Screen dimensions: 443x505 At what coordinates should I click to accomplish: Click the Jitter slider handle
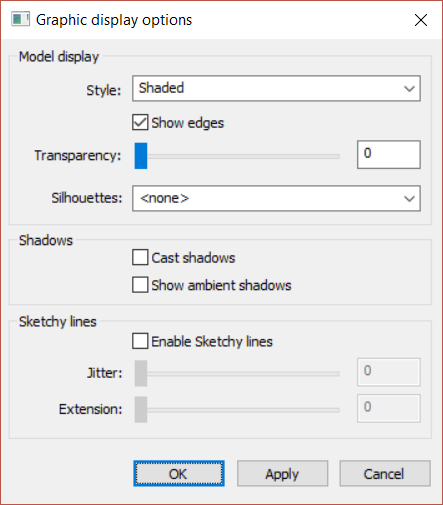point(141,373)
